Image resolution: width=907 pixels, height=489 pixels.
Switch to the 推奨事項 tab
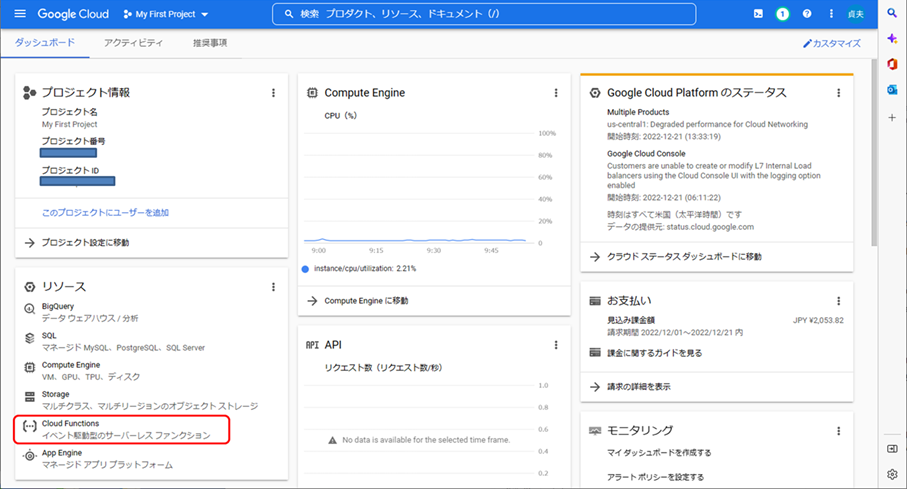click(210, 43)
